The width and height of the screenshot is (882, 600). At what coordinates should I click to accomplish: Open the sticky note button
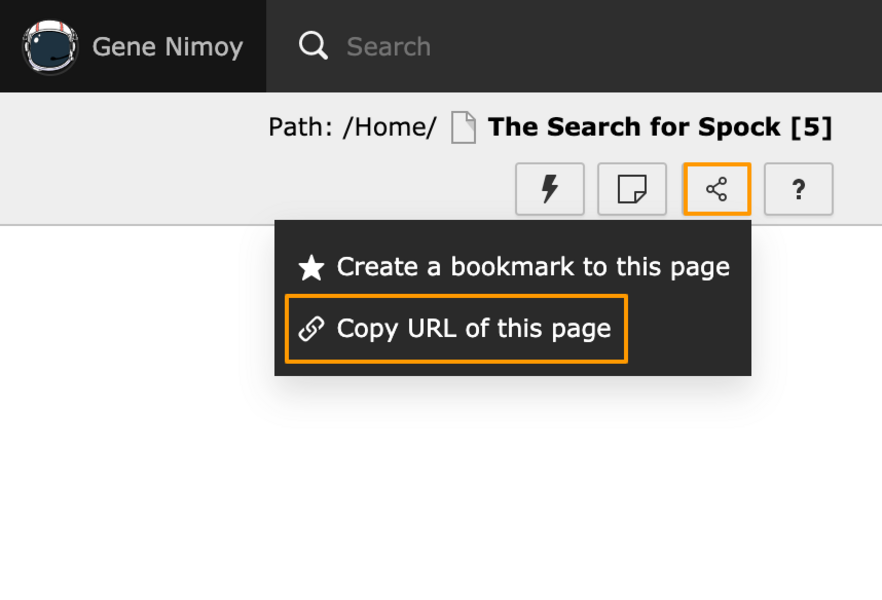point(632,189)
